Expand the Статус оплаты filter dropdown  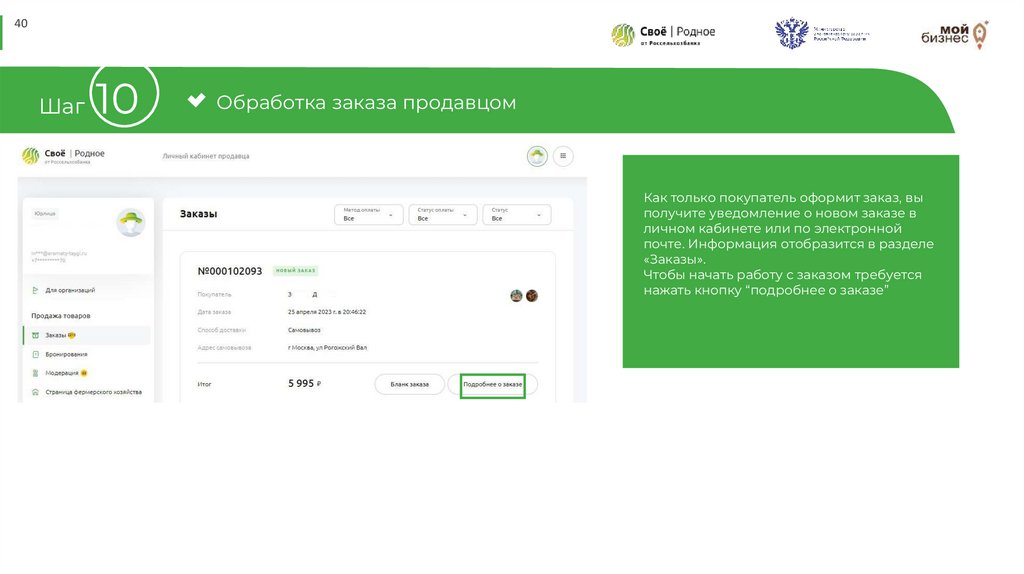click(442, 214)
